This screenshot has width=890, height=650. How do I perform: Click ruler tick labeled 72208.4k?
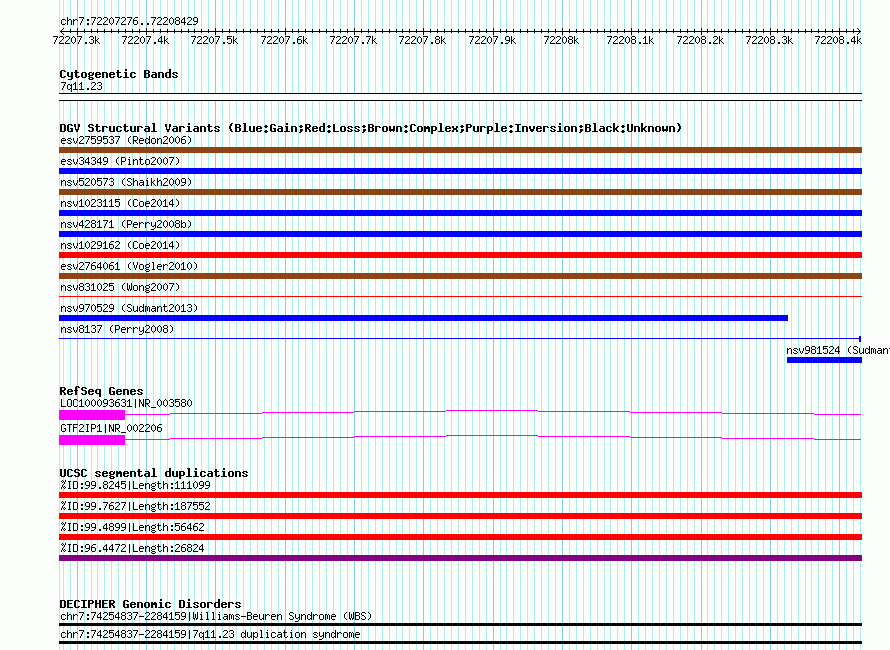coord(838,40)
